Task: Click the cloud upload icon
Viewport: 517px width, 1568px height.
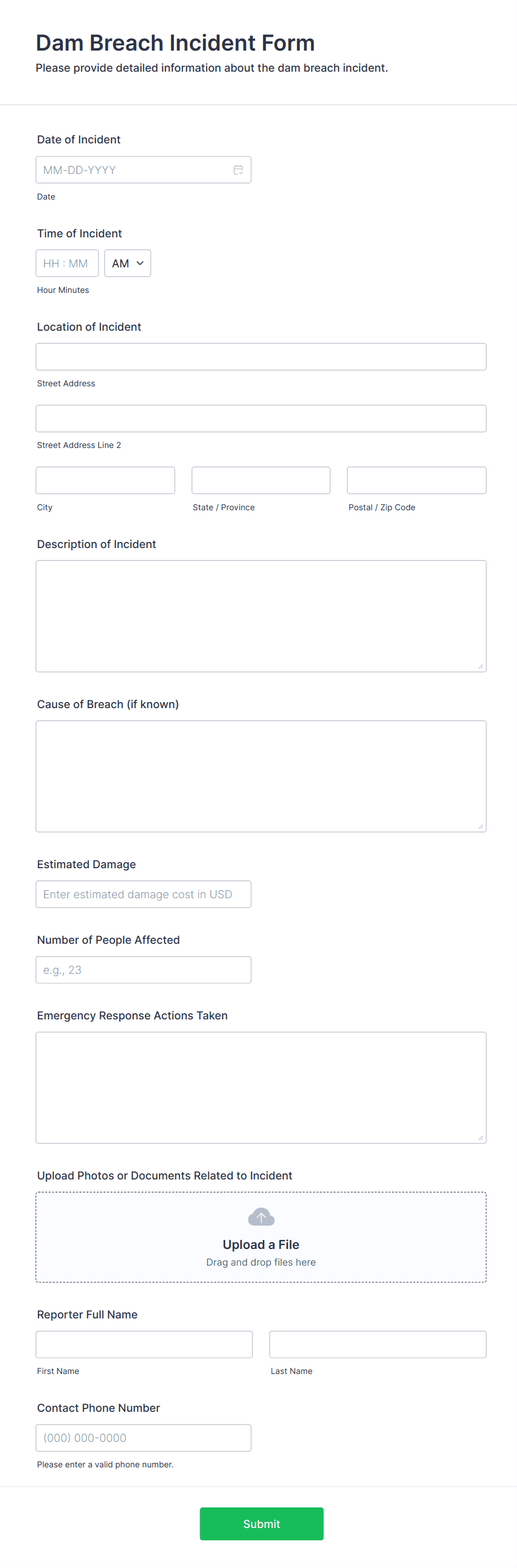Action: tap(261, 1217)
